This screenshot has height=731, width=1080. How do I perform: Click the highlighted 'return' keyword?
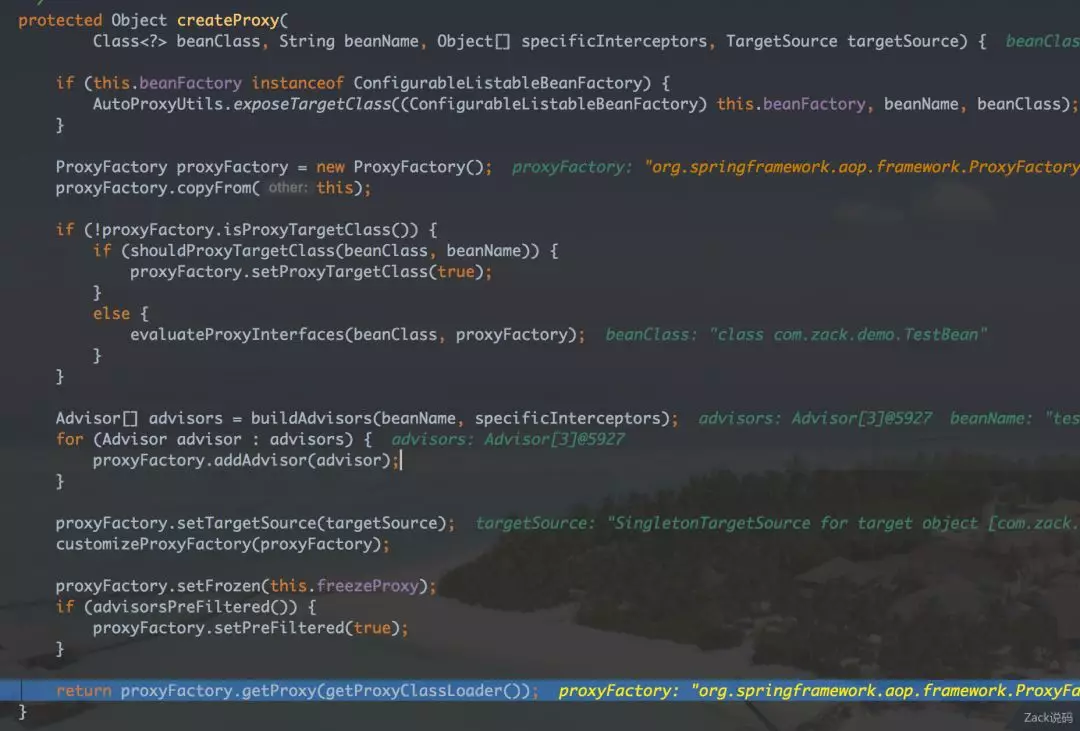83,690
